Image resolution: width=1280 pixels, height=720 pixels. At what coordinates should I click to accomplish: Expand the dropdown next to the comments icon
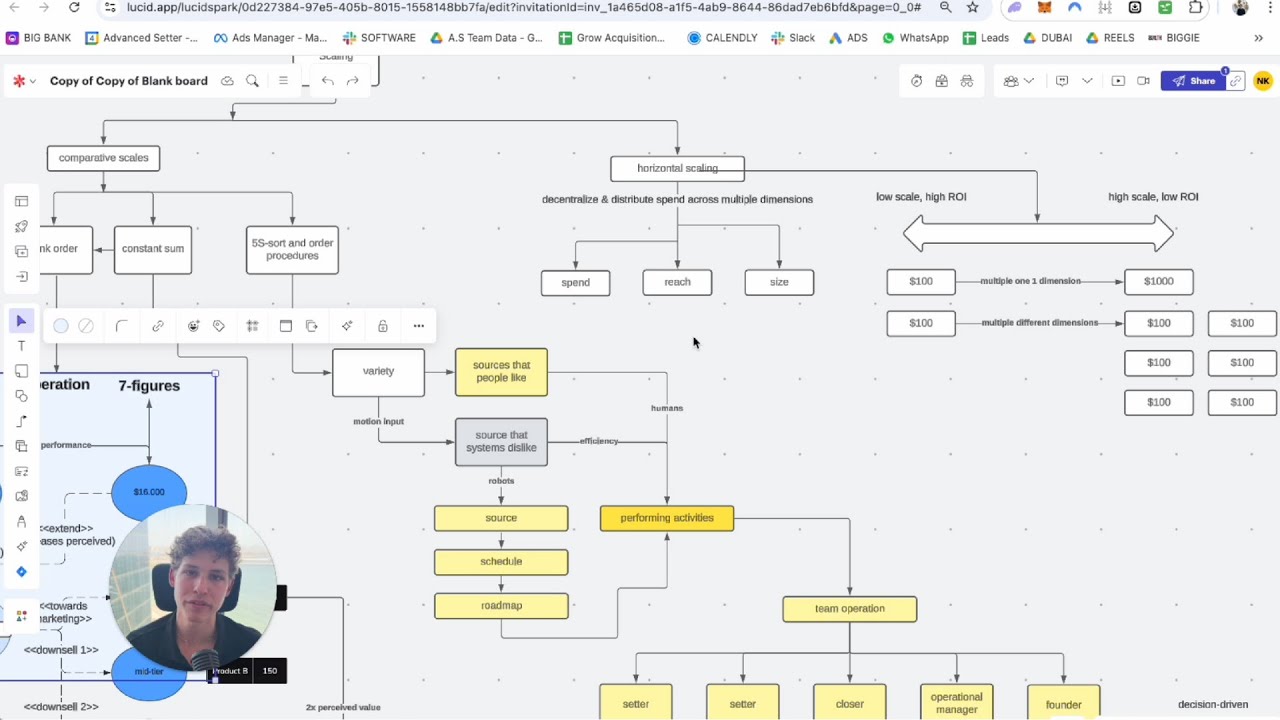[x=1087, y=81]
